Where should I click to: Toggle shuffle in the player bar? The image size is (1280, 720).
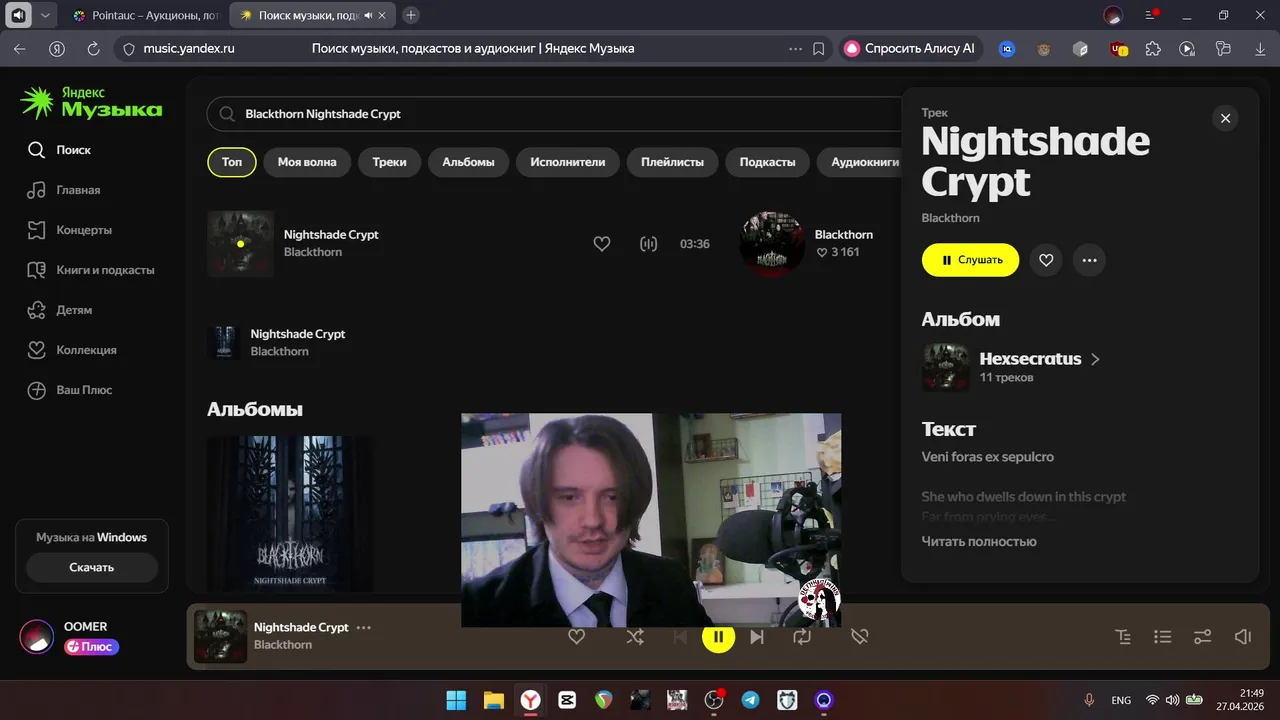click(x=635, y=636)
